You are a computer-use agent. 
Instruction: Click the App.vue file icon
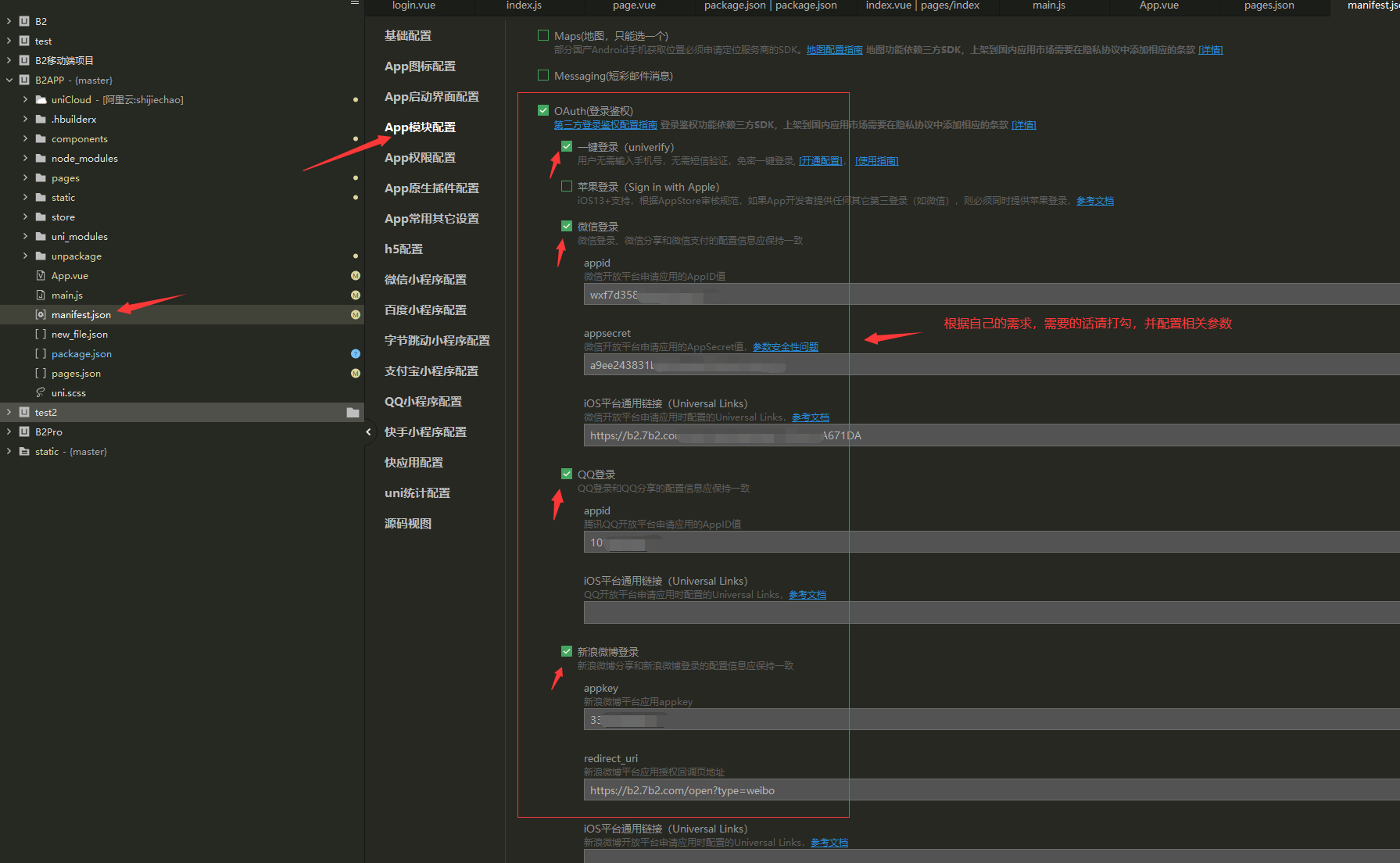coord(41,276)
